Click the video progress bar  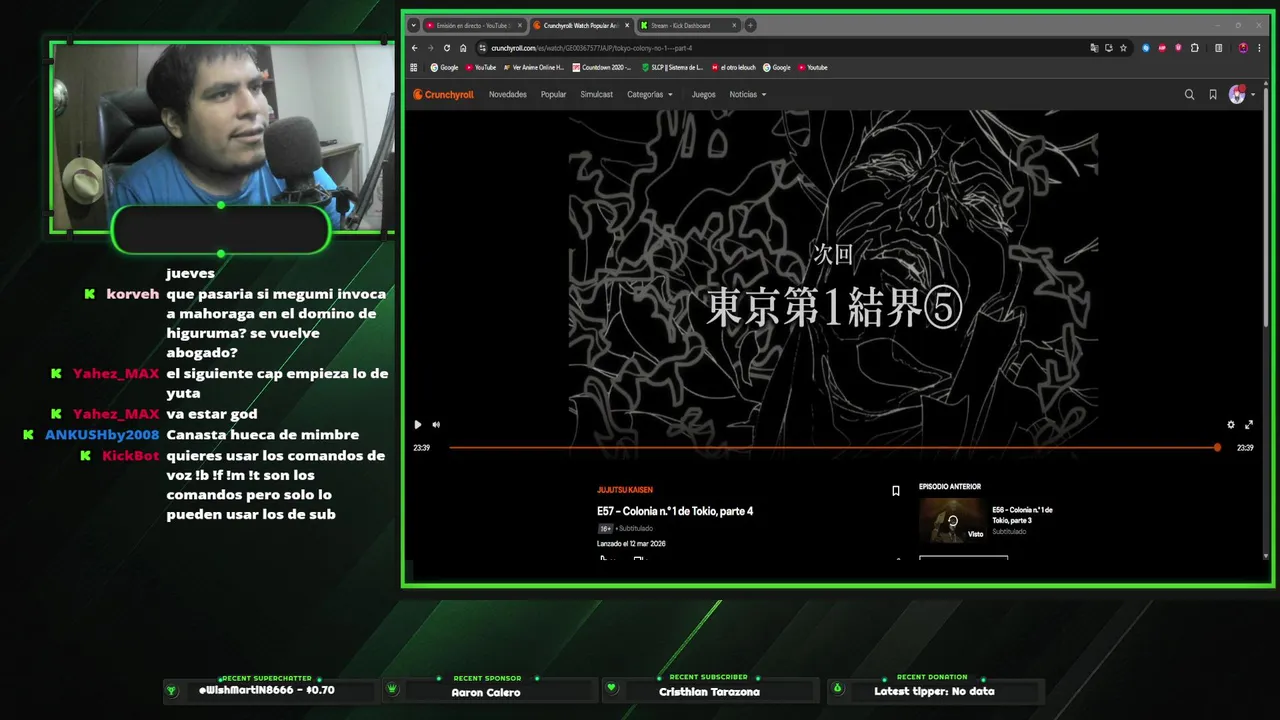(833, 447)
